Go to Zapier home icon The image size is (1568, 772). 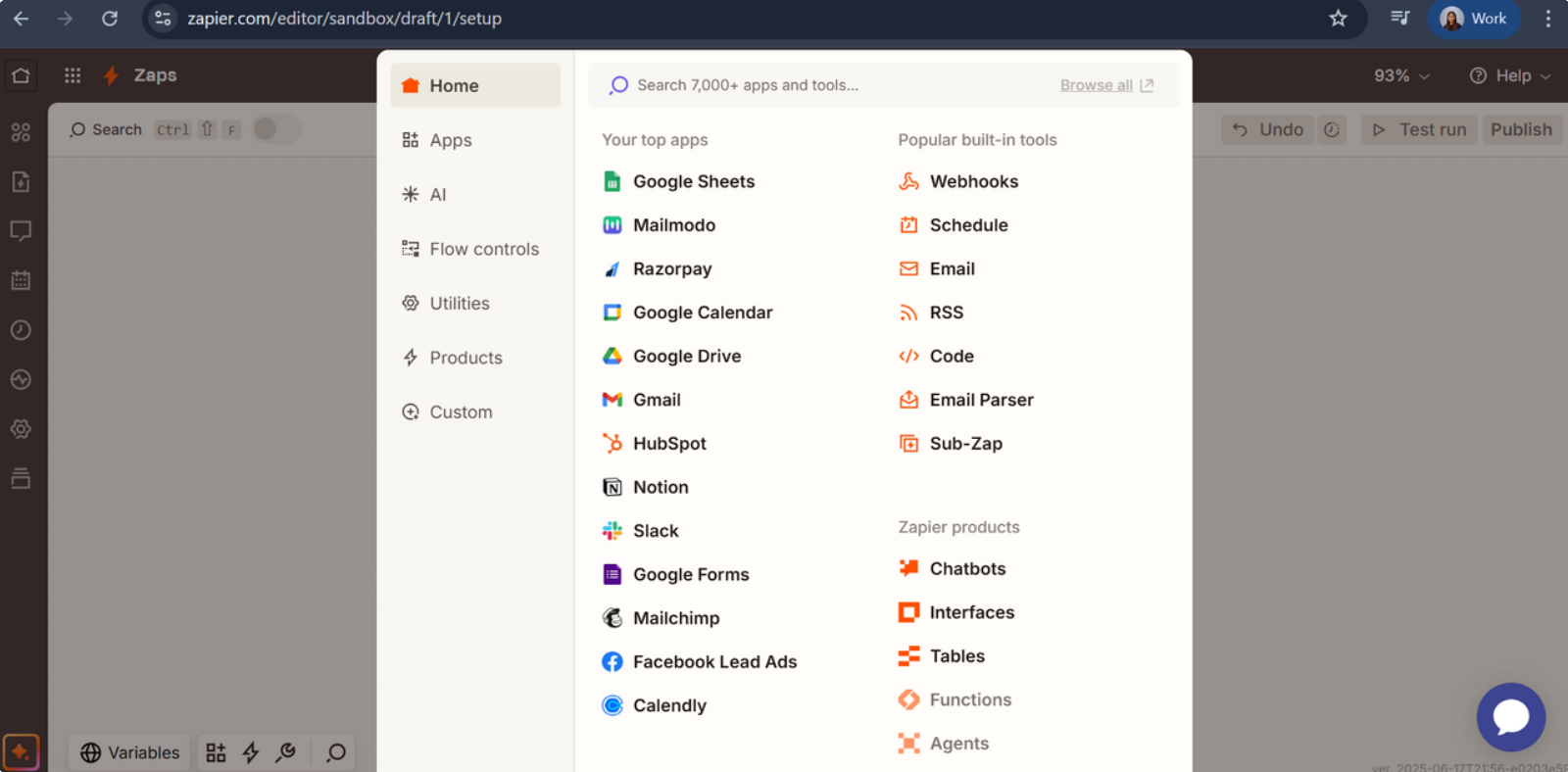(21, 75)
